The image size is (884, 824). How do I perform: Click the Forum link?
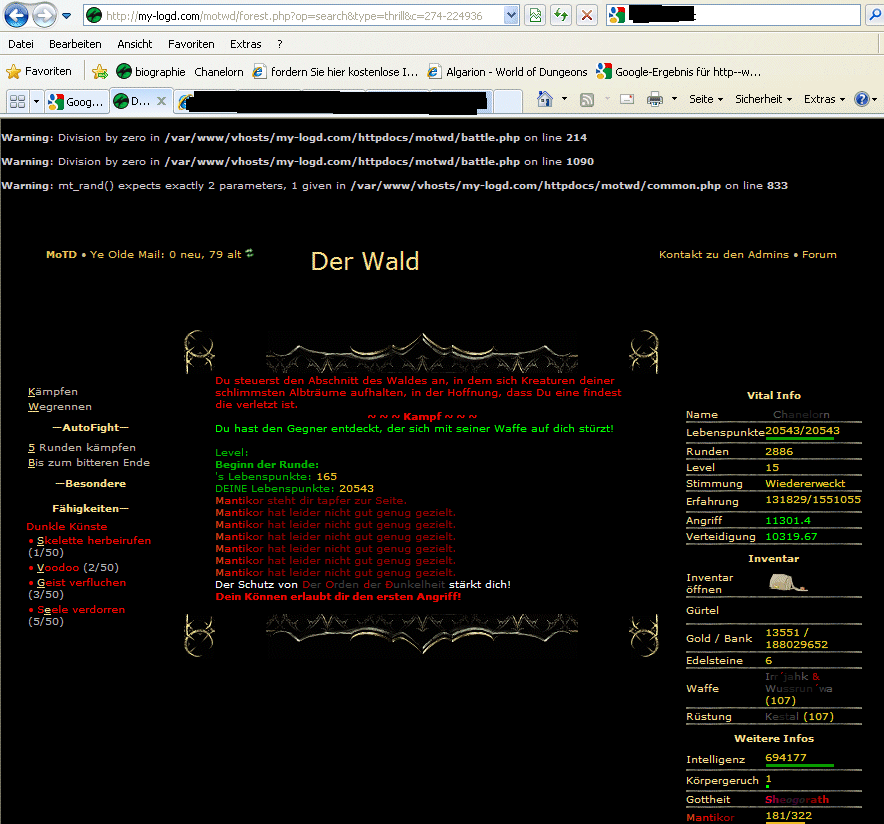pyautogui.click(x=819, y=255)
